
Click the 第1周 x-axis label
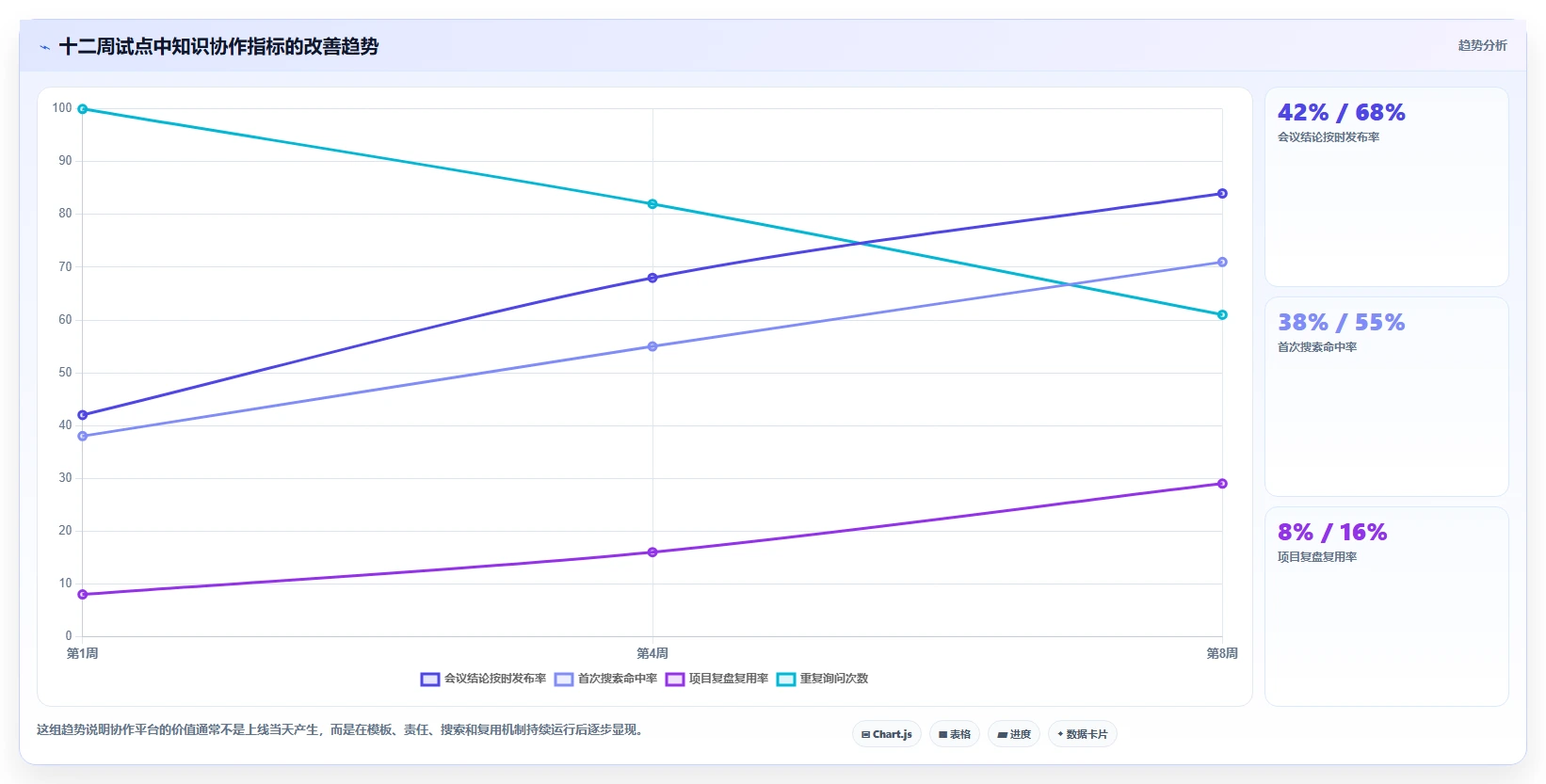click(83, 653)
